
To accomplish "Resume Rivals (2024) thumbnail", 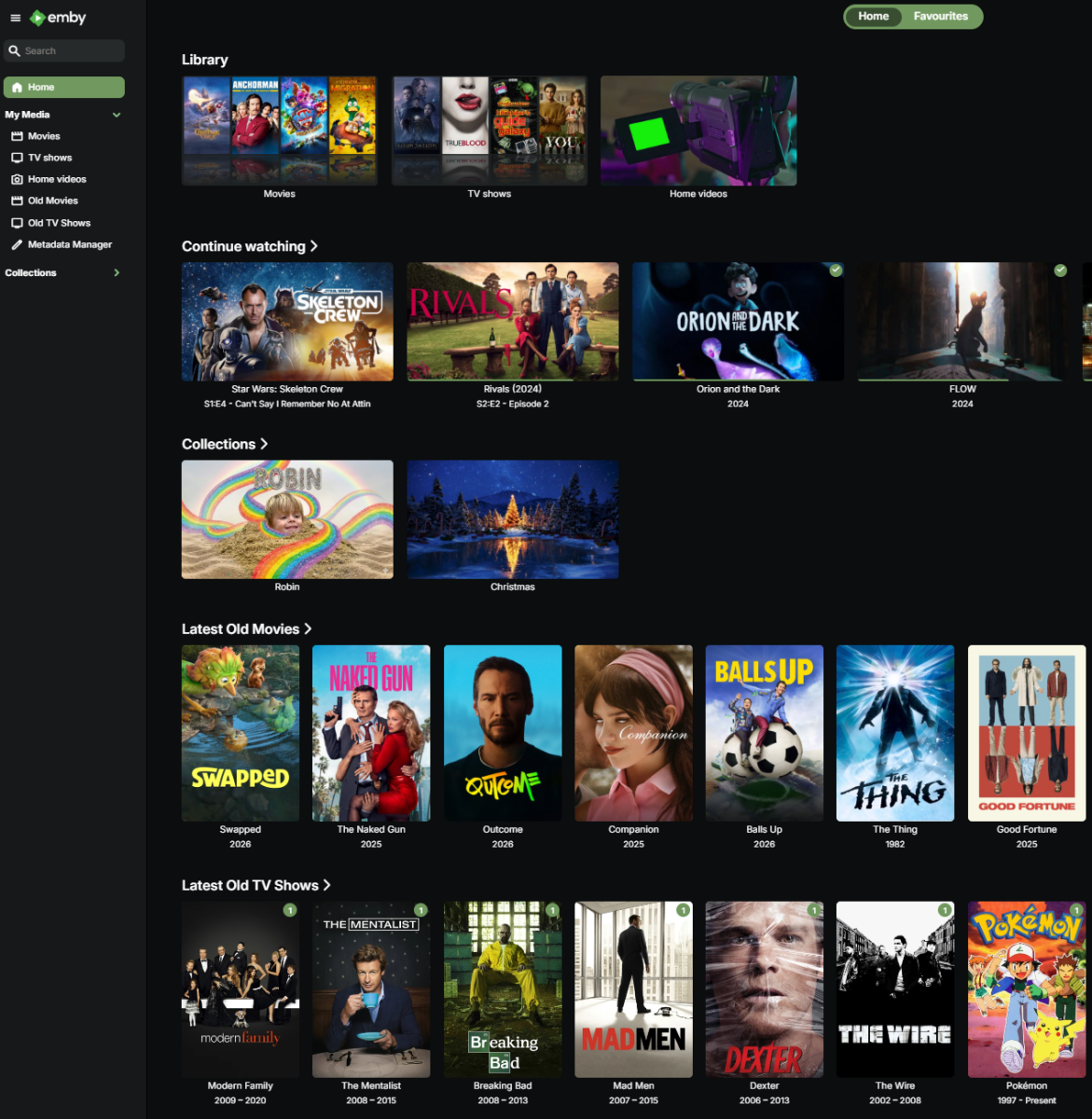I will click(x=513, y=322).
